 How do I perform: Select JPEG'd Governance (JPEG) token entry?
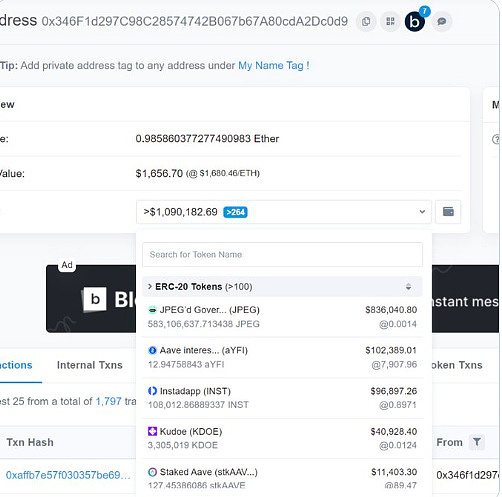click(282, 317)
